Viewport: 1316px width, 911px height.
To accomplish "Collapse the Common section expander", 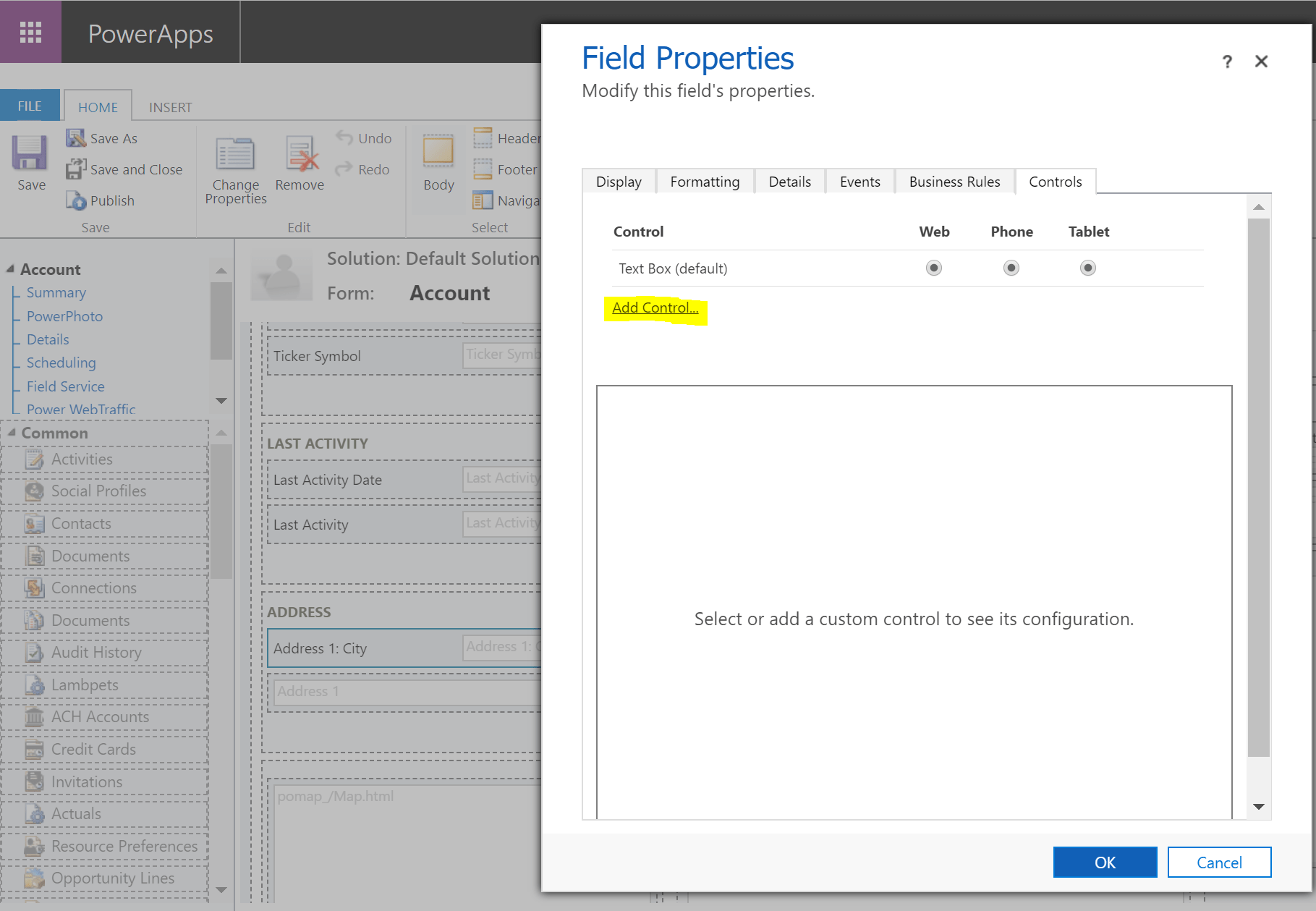I will 11,433.
